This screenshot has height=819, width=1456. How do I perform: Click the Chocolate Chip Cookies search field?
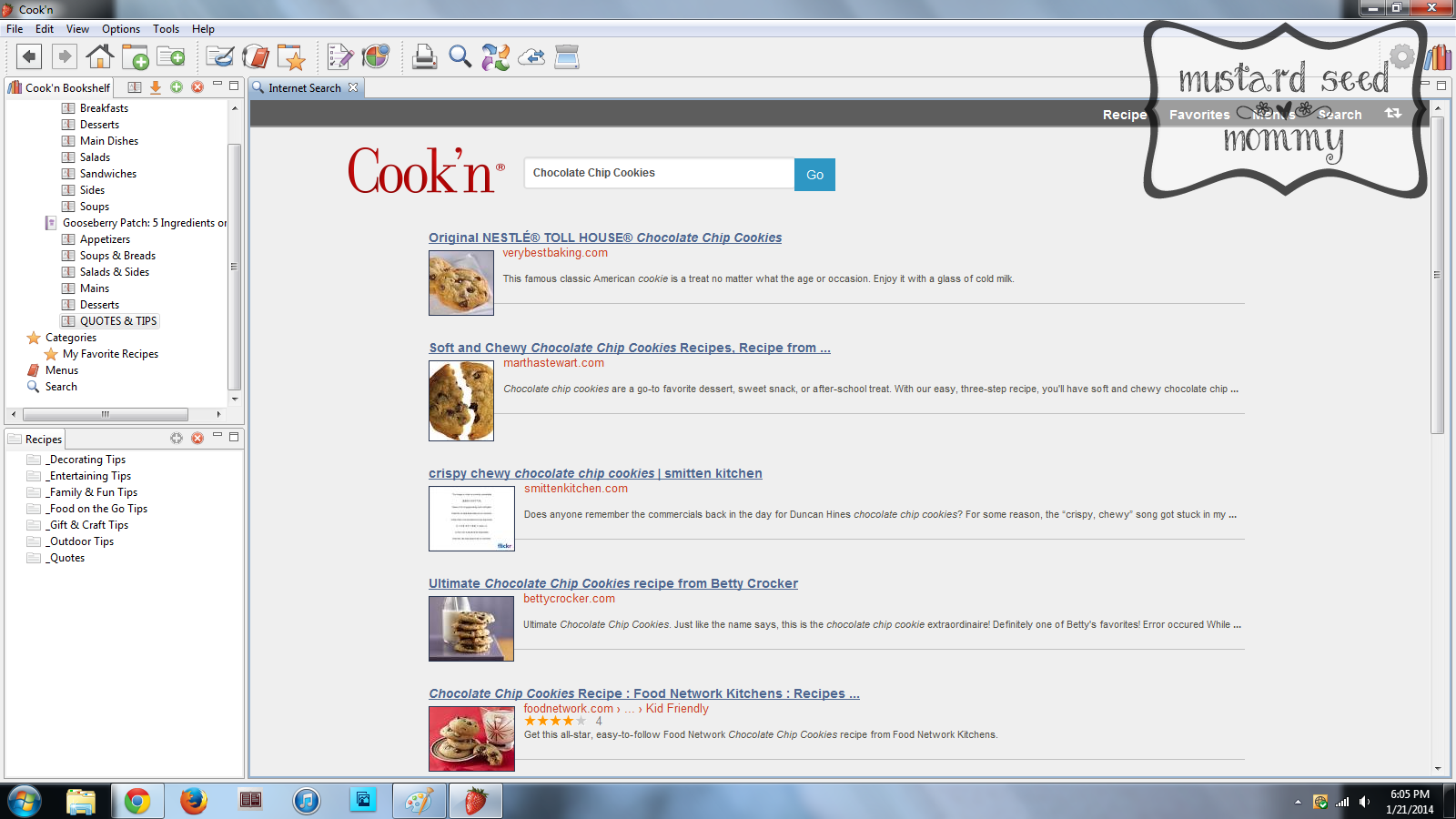point(659,173)
